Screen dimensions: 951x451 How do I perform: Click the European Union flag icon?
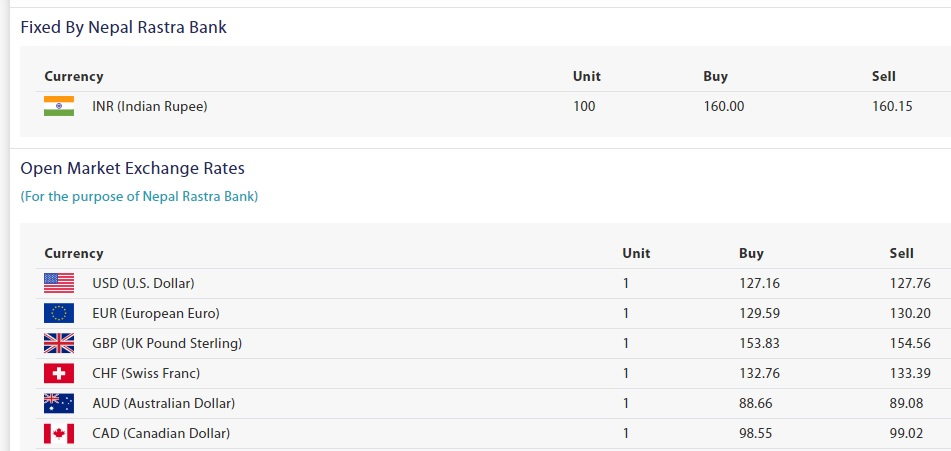point(59,313)
